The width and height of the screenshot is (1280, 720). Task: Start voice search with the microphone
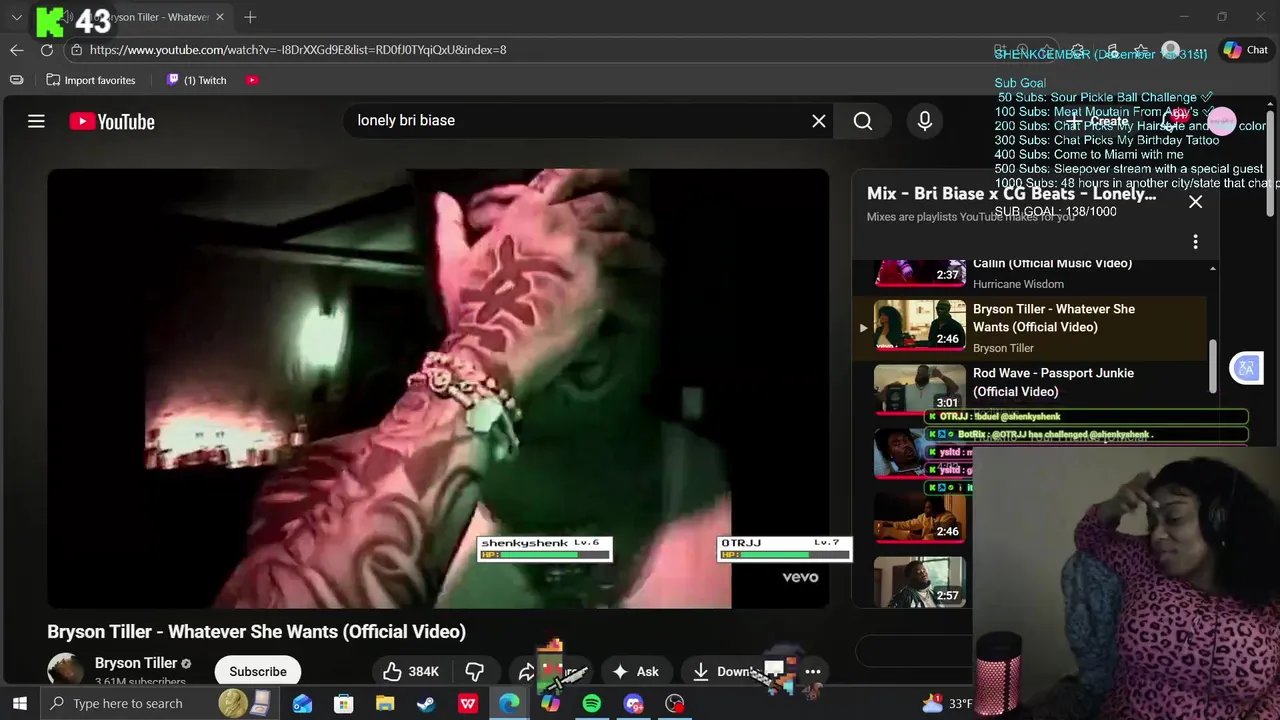925,121
